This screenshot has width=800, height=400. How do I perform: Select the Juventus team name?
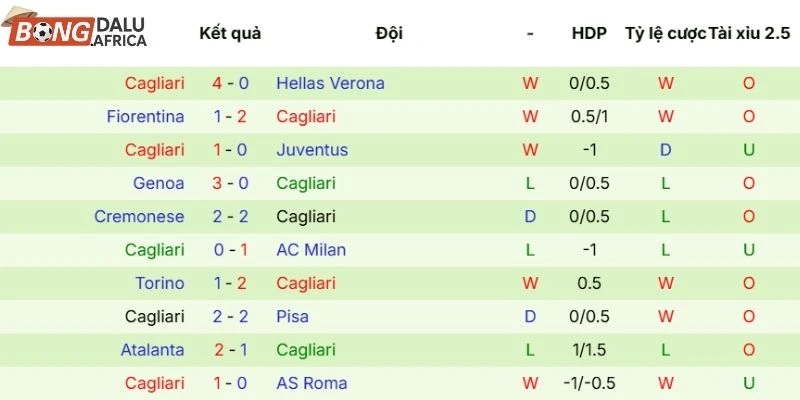point(312,150)
